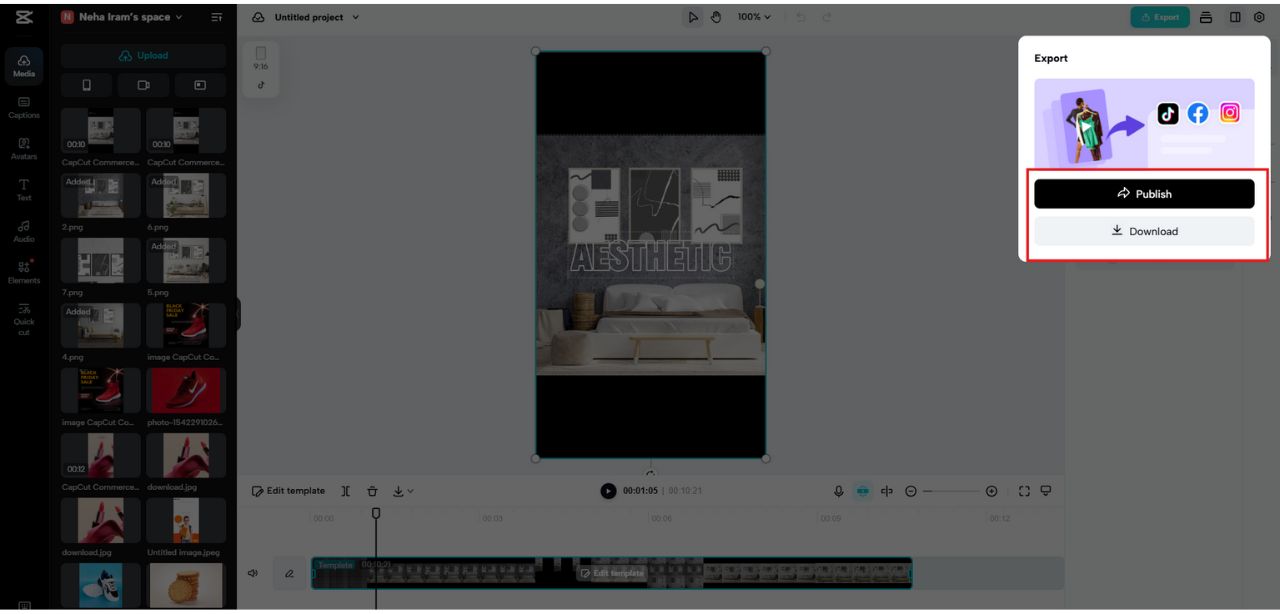
Task: Open the 100% zoom dropdown
Action: coord(755,17)
